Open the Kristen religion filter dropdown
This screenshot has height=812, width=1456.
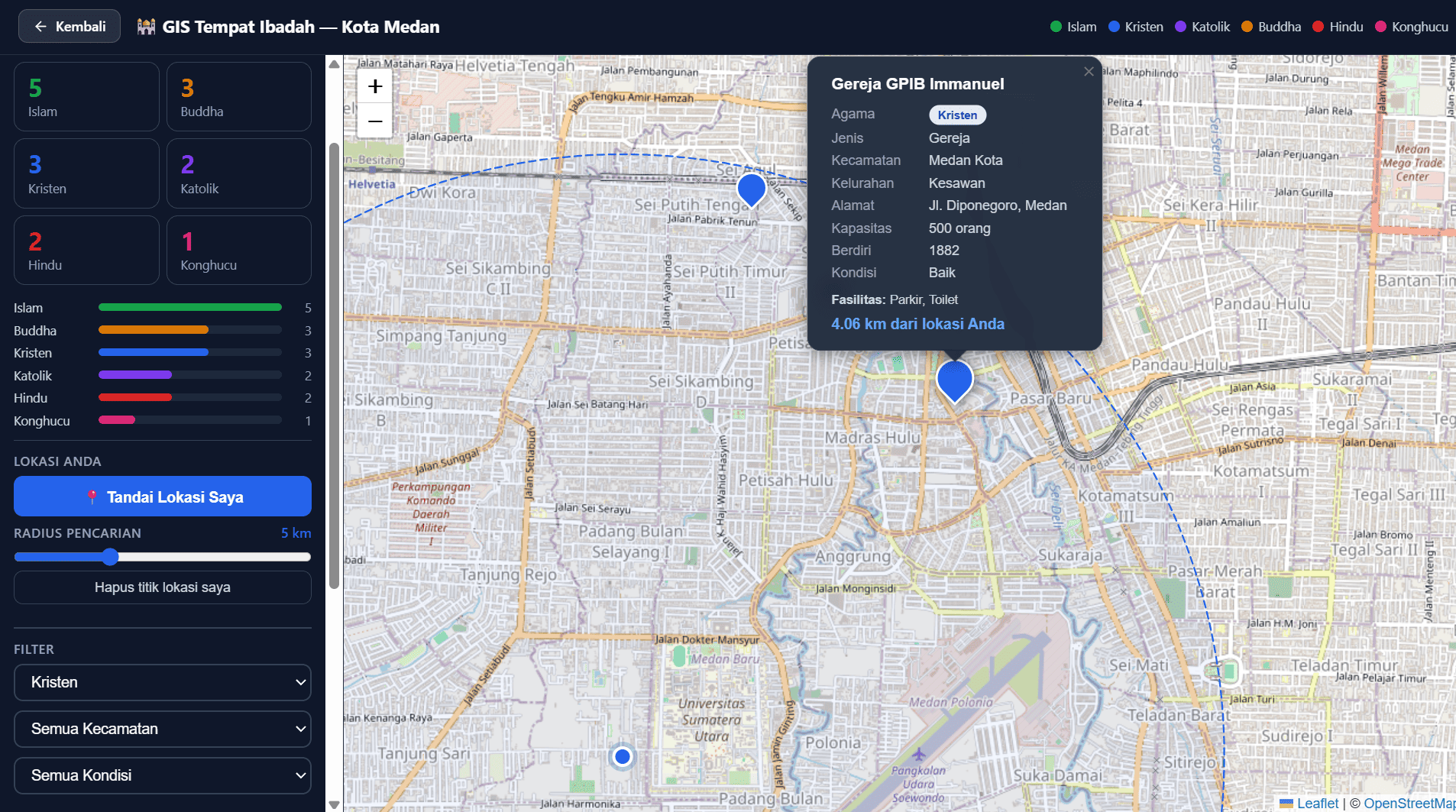163,682
